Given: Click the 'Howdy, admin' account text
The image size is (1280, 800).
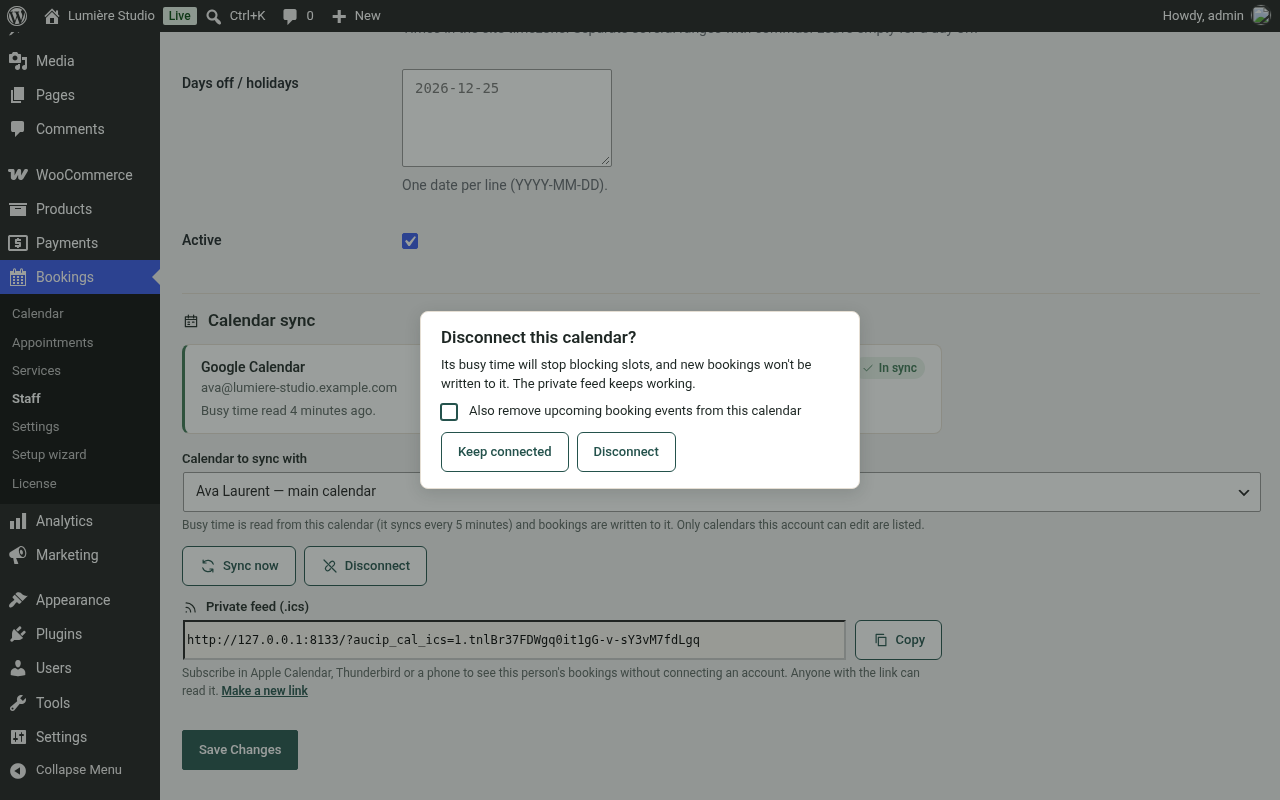Looking at the screenshot, I should click(x=1203, y=16).
